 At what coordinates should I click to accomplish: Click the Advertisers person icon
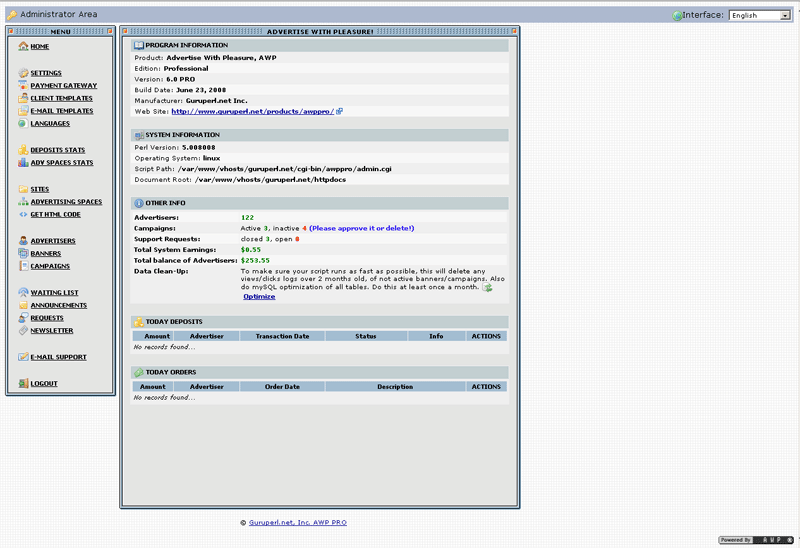[x=23, y=240]
